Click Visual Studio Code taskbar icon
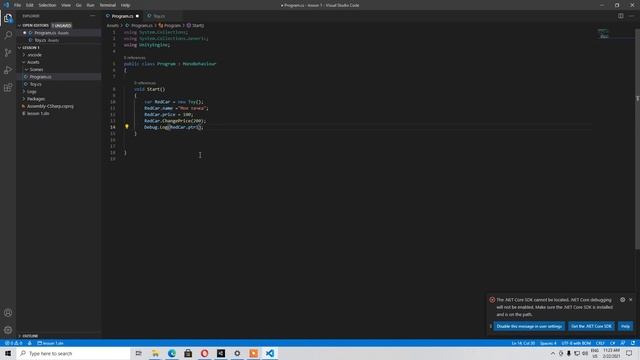 click(x=270, y=353)
